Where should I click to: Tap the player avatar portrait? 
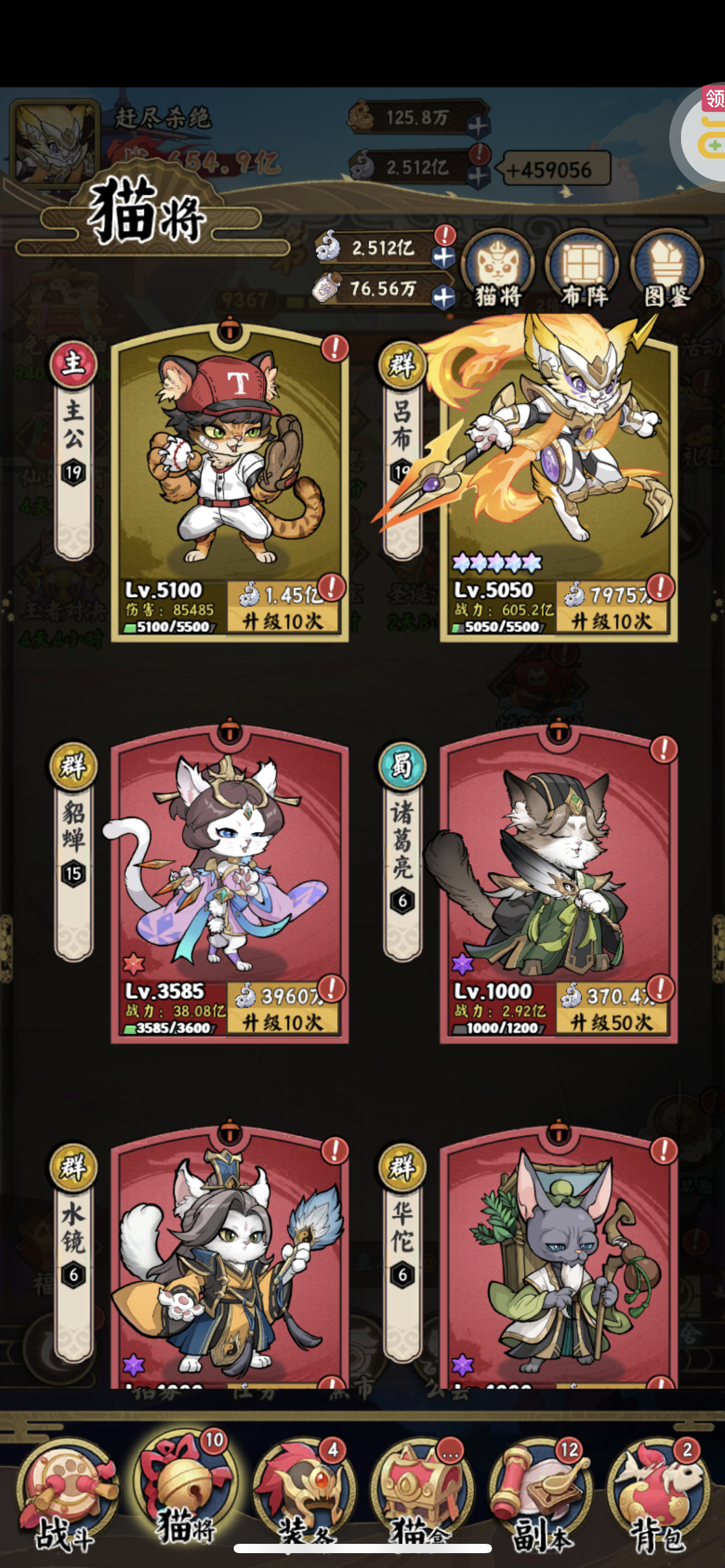pyautogui.click(x=55, y=144)
